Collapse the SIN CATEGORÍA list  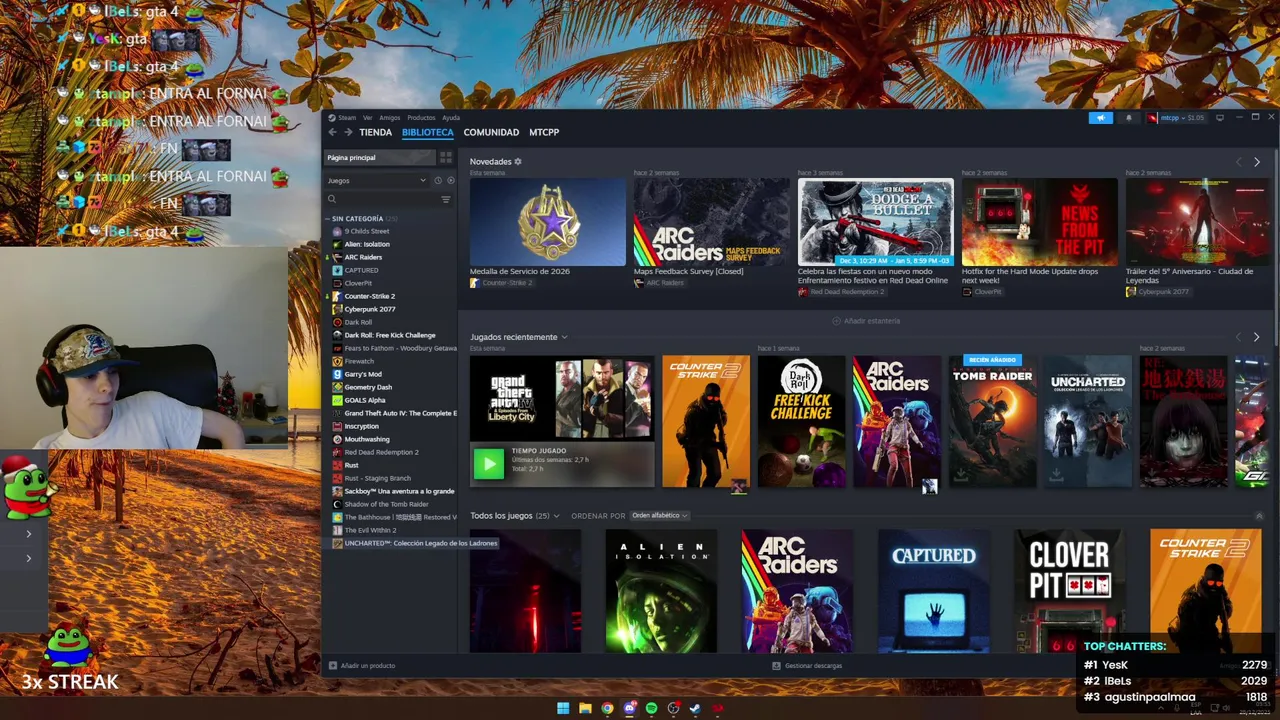(x=327, y=218)
